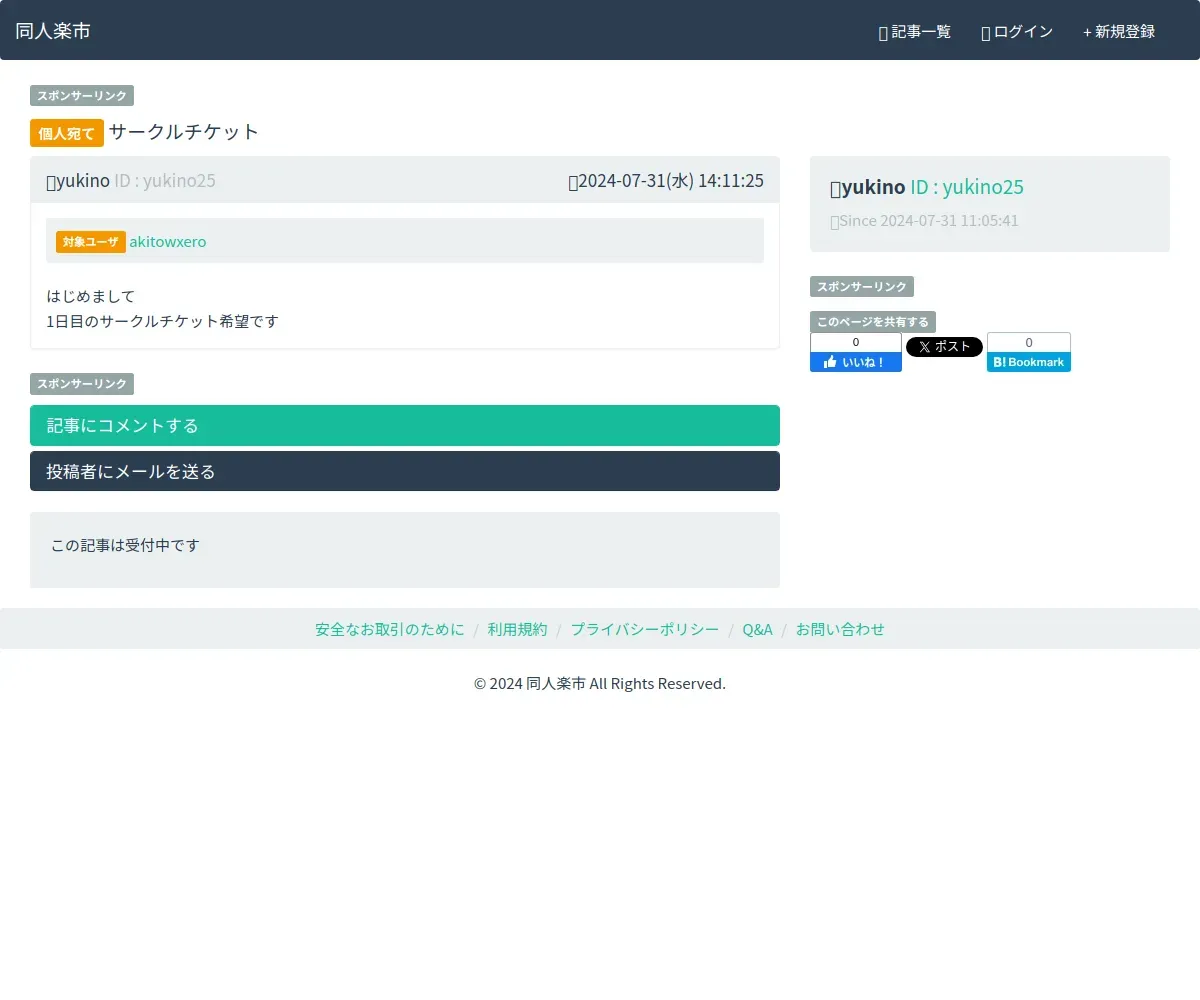Open Q&A footer link
The width and height of the screenshot is (1200, 1000).
click(758, 629)
